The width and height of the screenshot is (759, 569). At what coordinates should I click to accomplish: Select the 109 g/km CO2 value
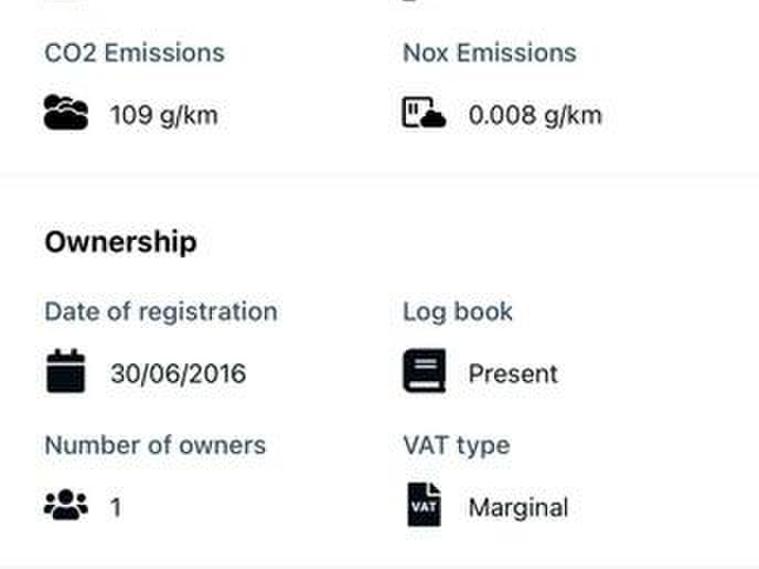click(x=163, y=116)
